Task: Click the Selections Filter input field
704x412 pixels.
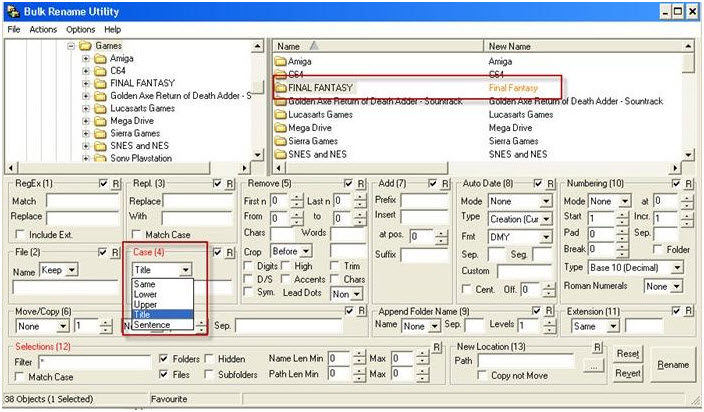Action: (95, 362)
